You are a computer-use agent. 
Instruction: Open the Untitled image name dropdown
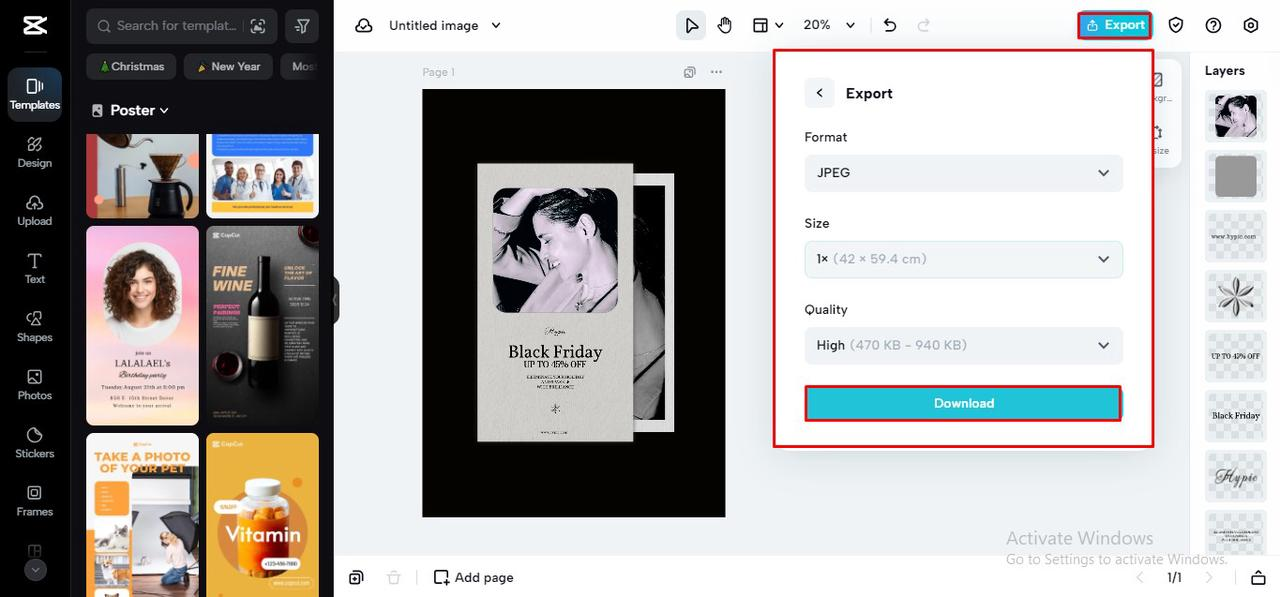click(445, 26)
